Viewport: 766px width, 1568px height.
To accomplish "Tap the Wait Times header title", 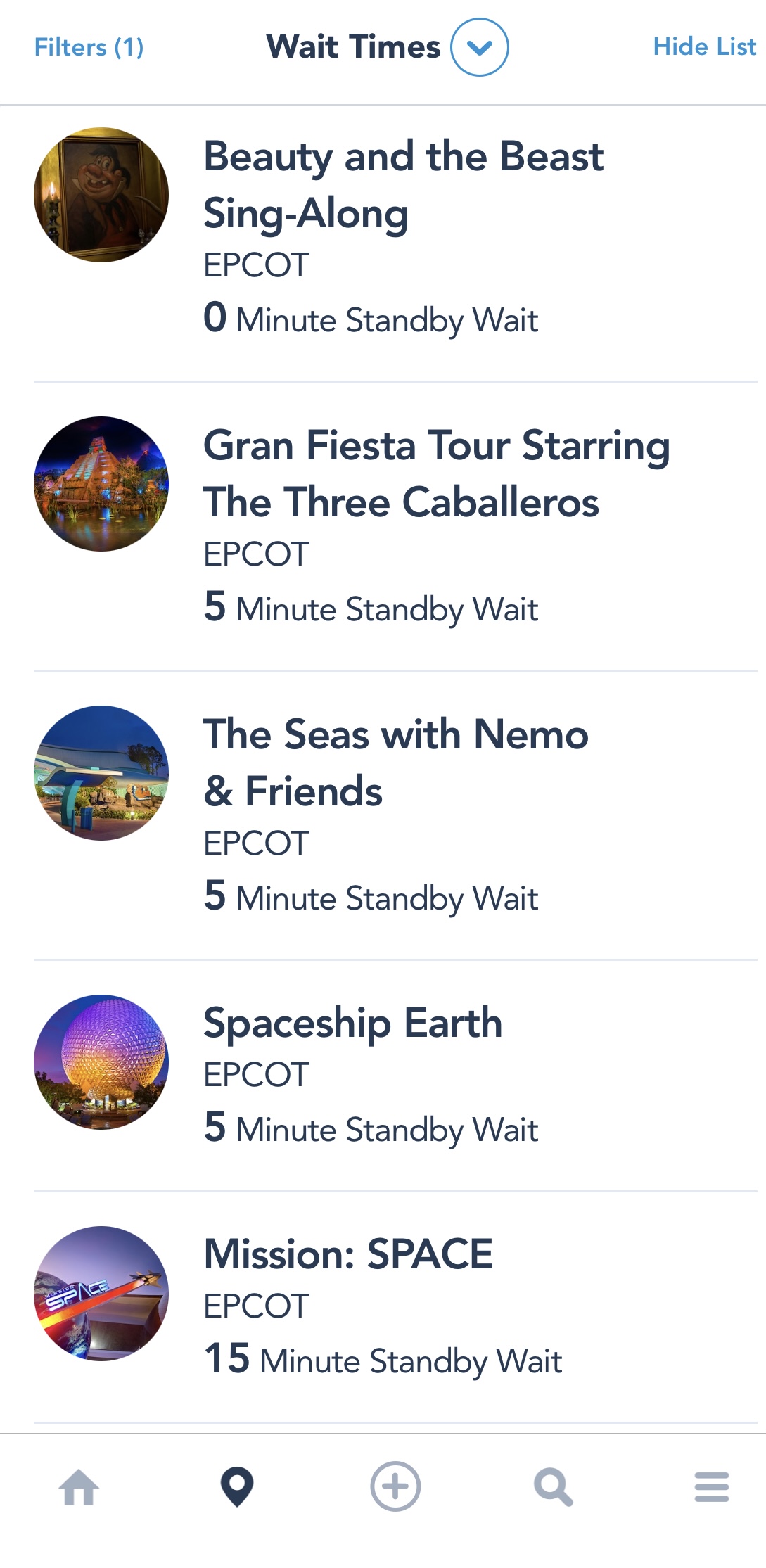I will 353,47.
